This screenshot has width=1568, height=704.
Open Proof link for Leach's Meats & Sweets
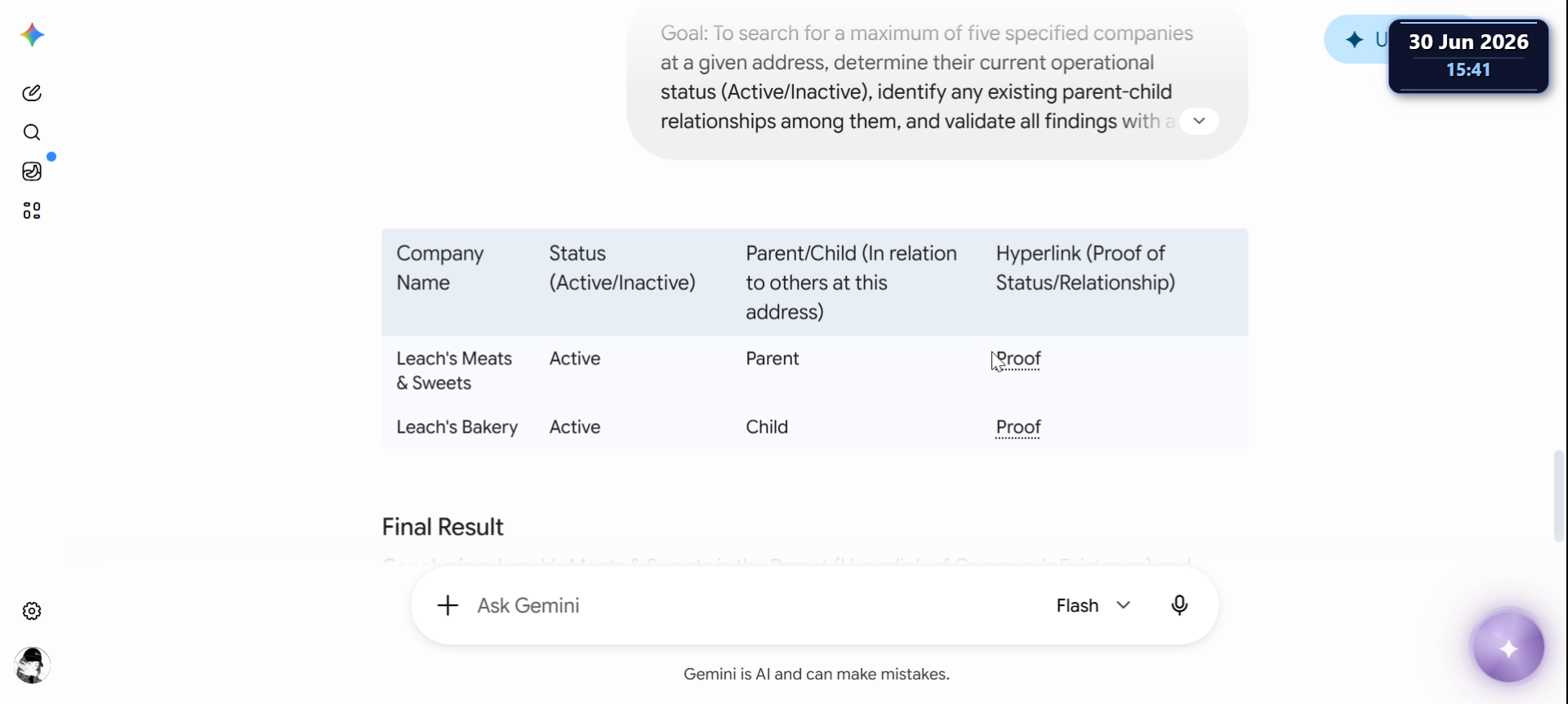[x=1018, y=359]
